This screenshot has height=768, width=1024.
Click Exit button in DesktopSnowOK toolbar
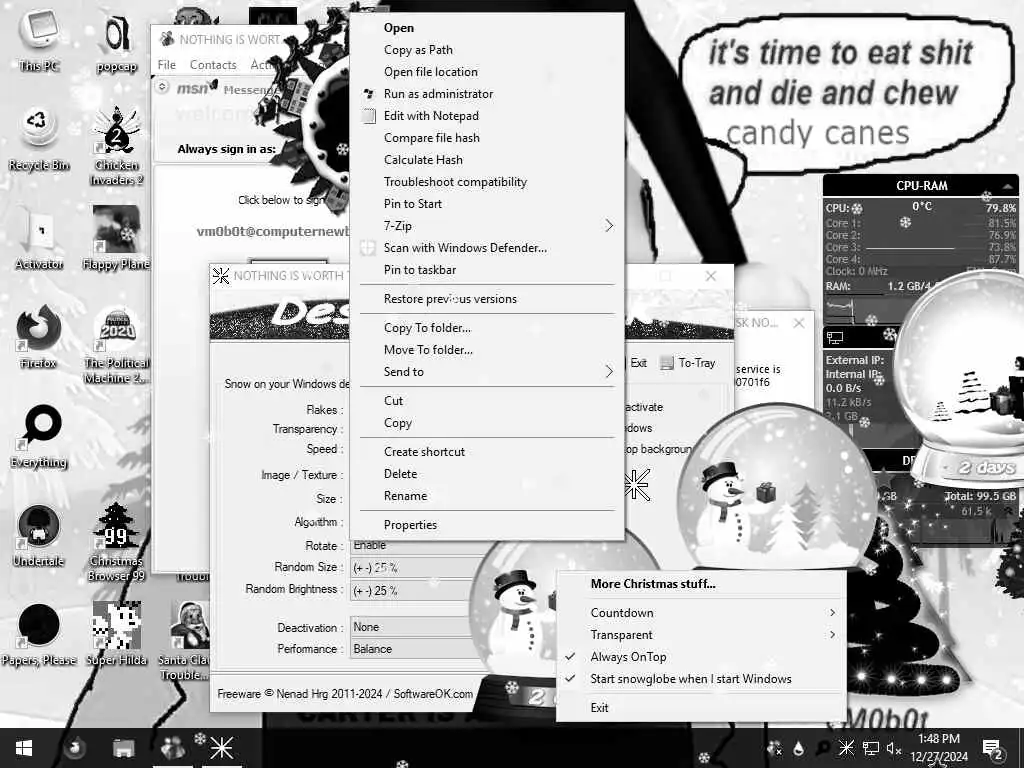pyautogui.click(x=638, y=363)
